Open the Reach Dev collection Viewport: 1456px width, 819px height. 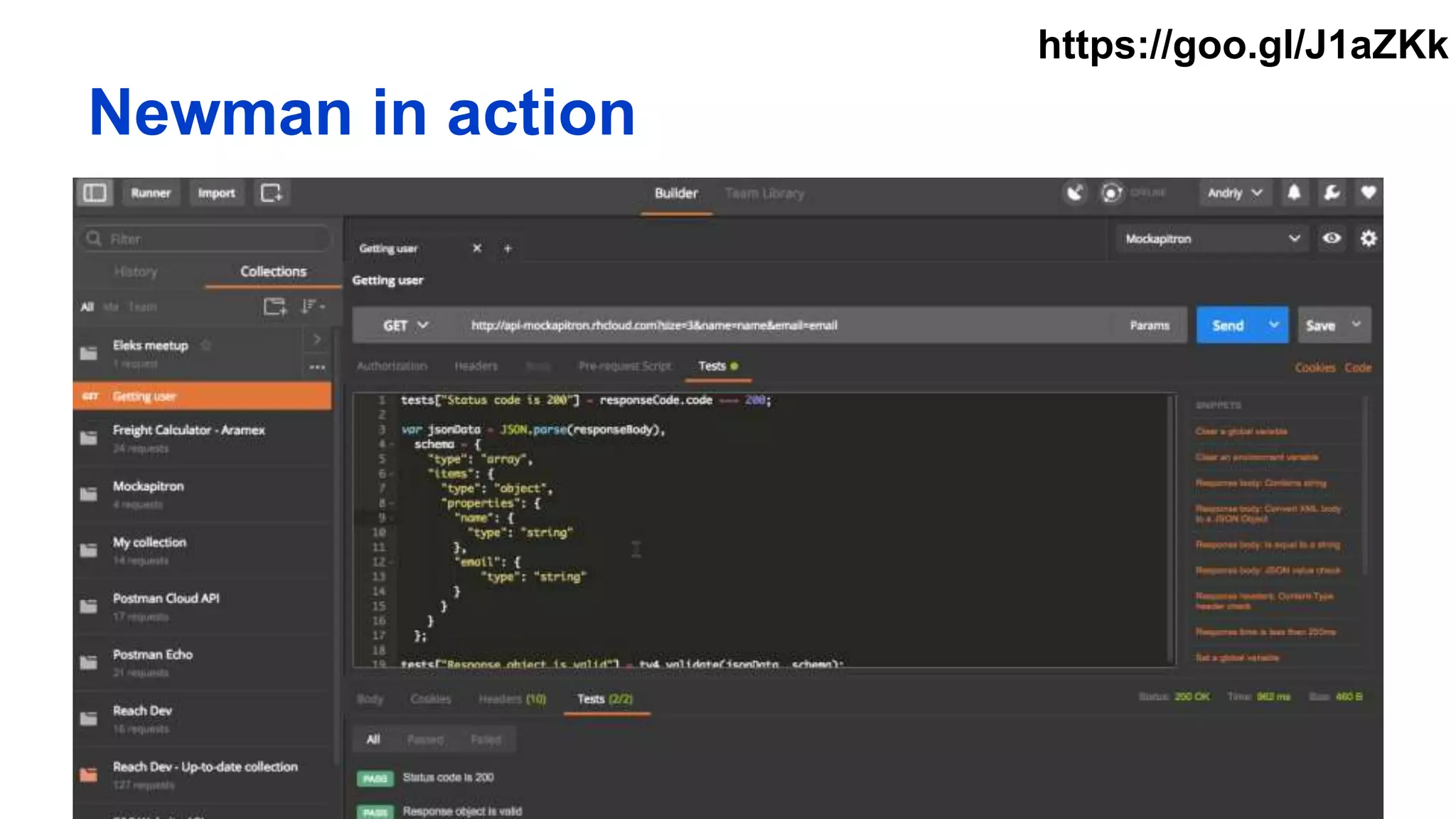pyautogui.click(x=203, y=719)
